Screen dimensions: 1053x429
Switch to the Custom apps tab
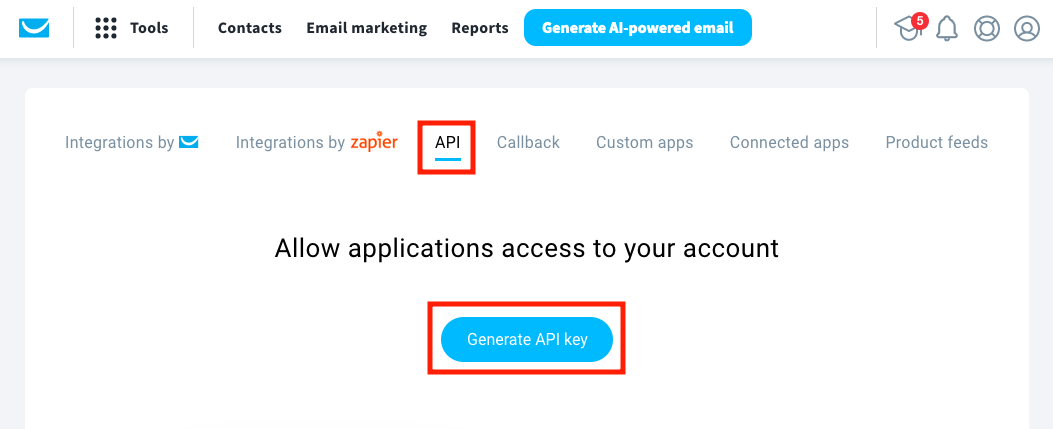coord(644,142)
